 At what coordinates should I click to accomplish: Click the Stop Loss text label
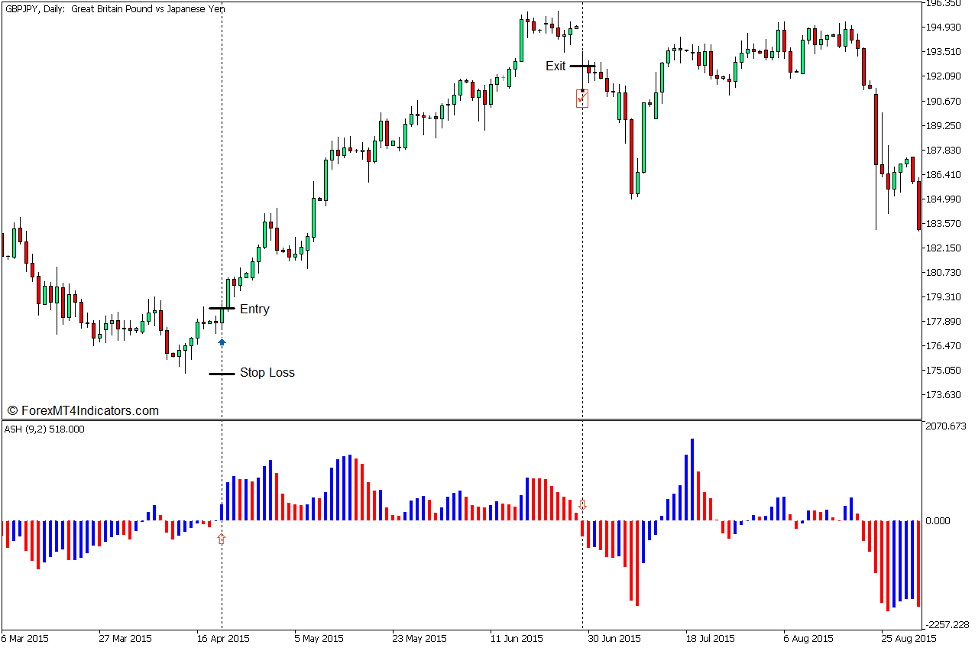pos(265,372)
